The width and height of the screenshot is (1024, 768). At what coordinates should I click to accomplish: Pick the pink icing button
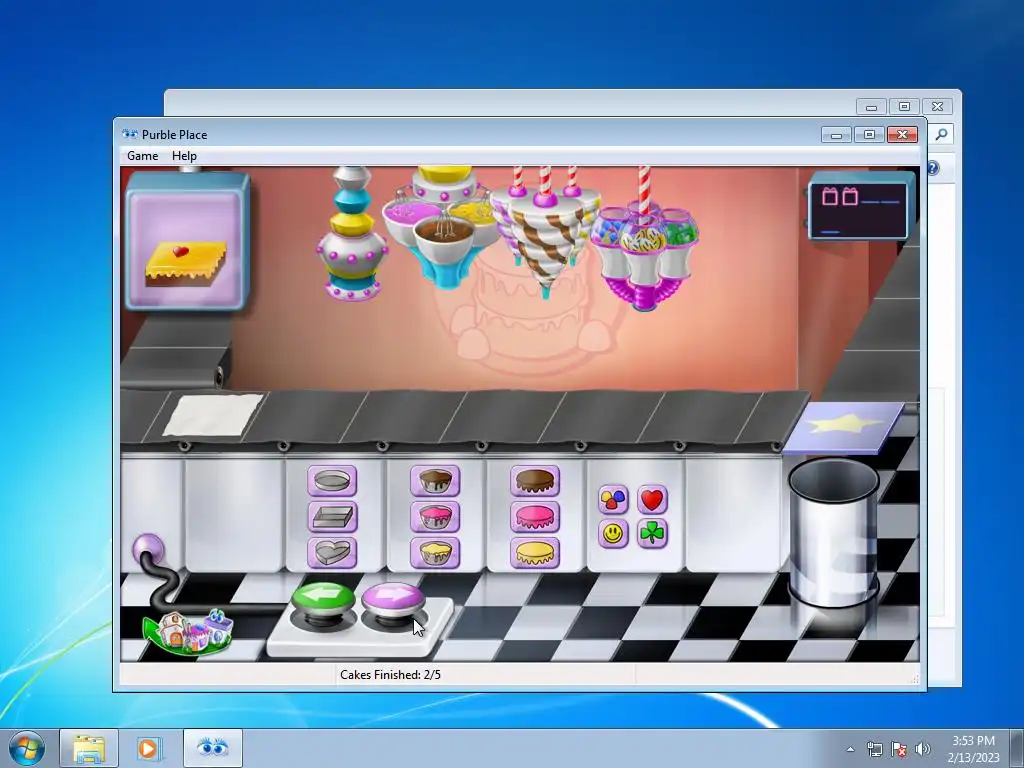point(535,517)
